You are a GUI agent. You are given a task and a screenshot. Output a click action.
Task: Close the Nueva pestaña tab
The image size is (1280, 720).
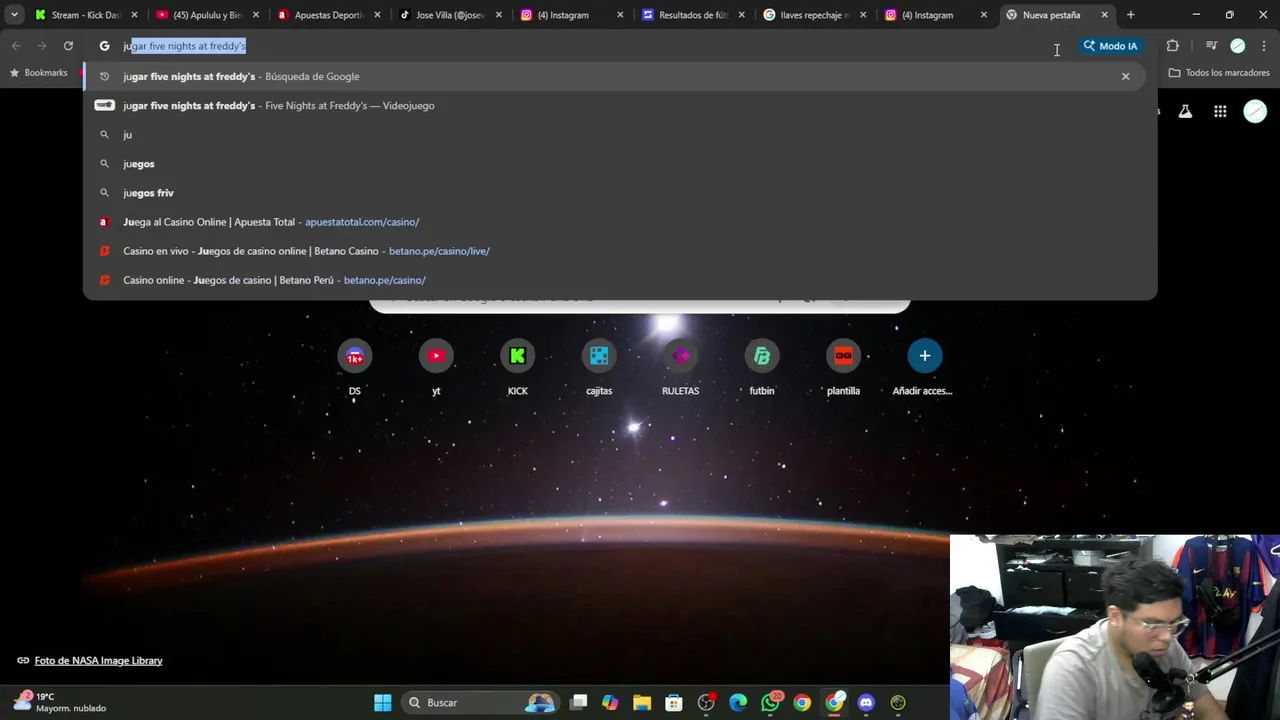1104,15
